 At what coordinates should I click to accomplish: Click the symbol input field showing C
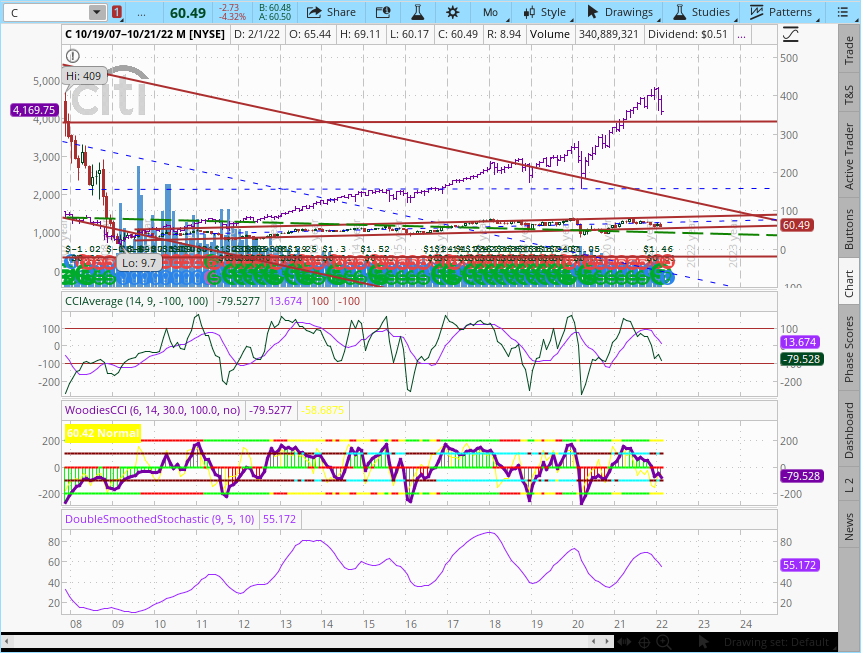45,12
